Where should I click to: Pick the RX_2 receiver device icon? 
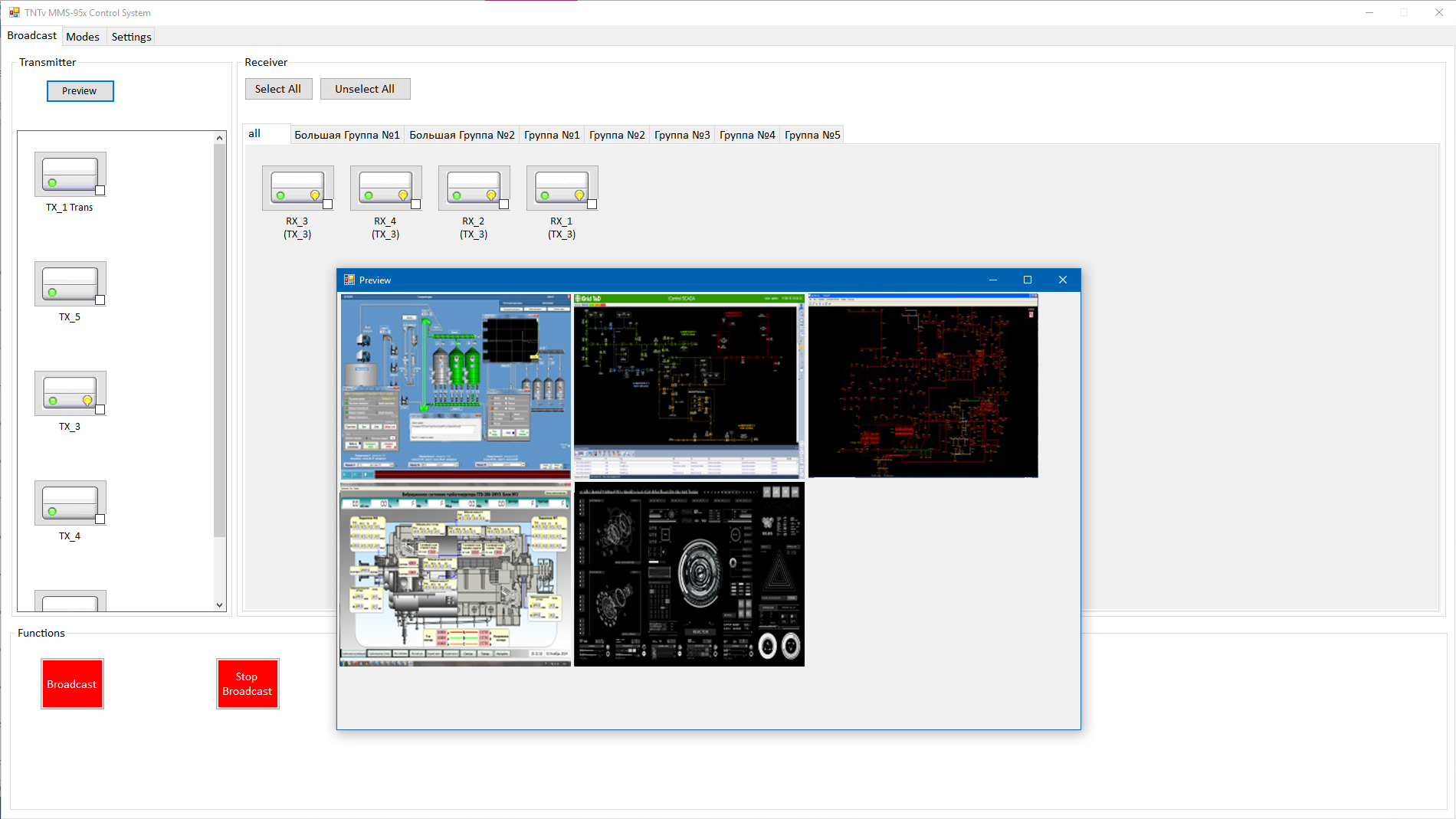(x=474, y=188)
